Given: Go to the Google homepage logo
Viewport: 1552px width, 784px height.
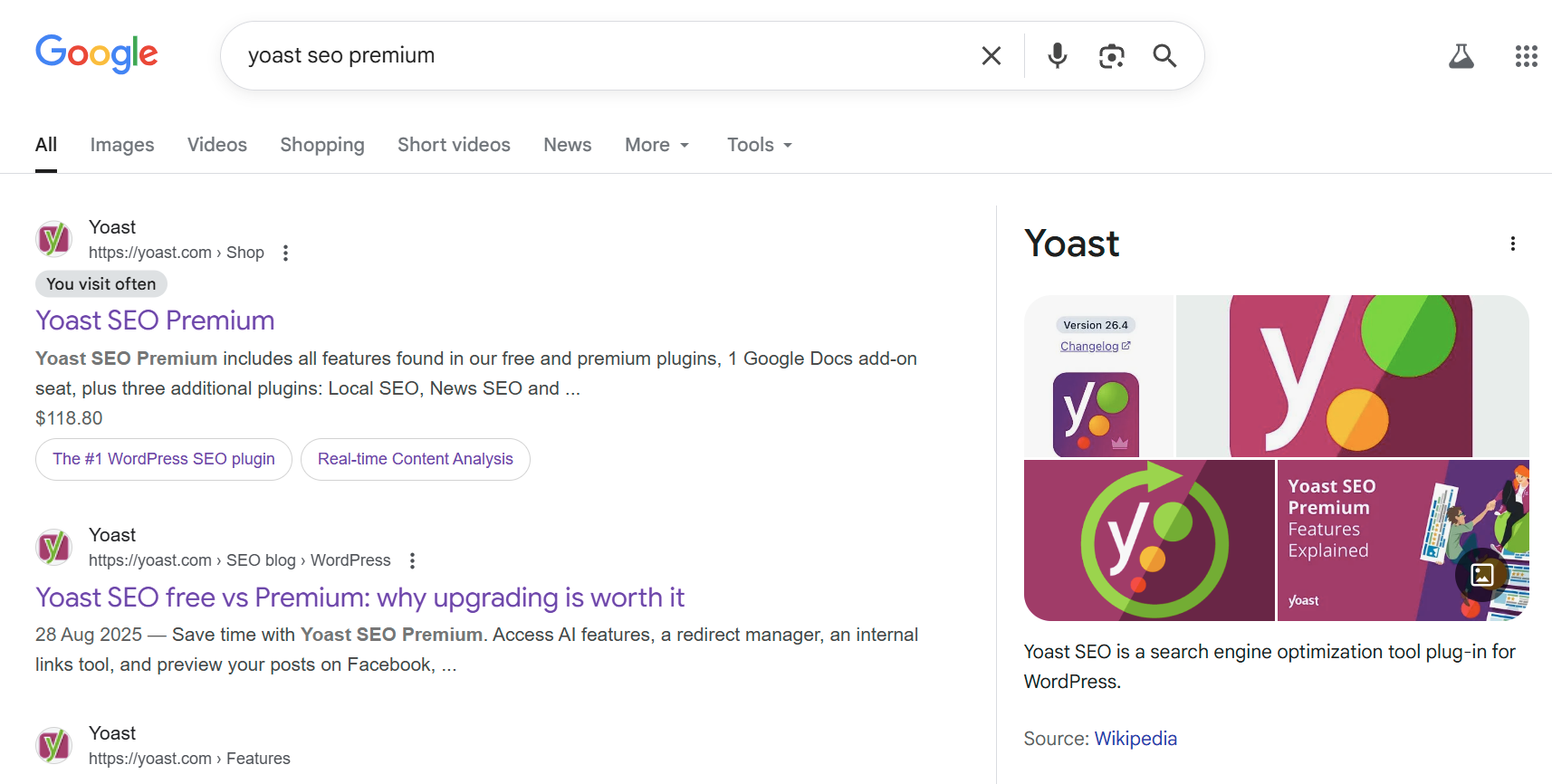Looking at the screenshot, I should click(x=97, y=54).
